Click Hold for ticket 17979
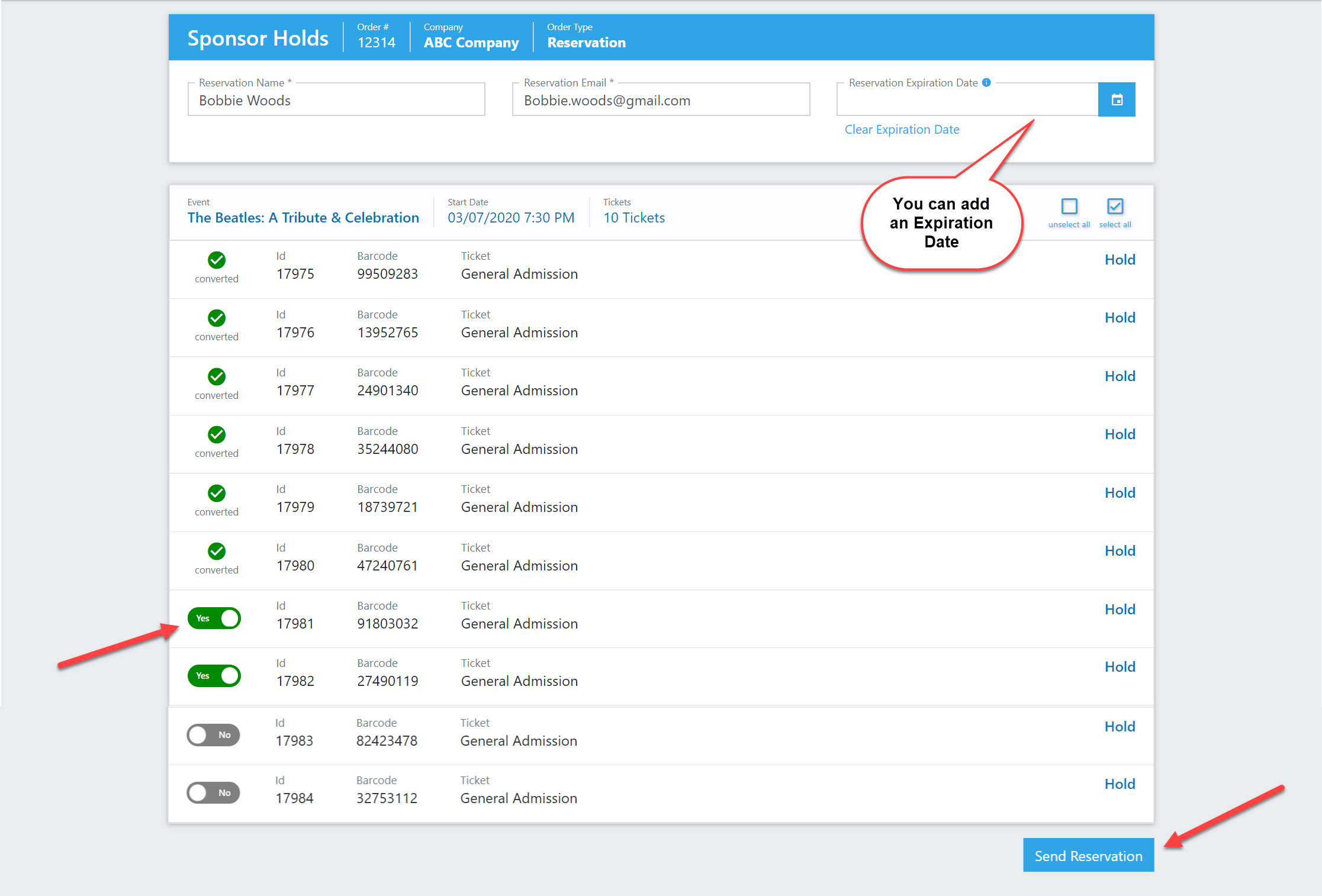1322x896 pixels. 1120,493
